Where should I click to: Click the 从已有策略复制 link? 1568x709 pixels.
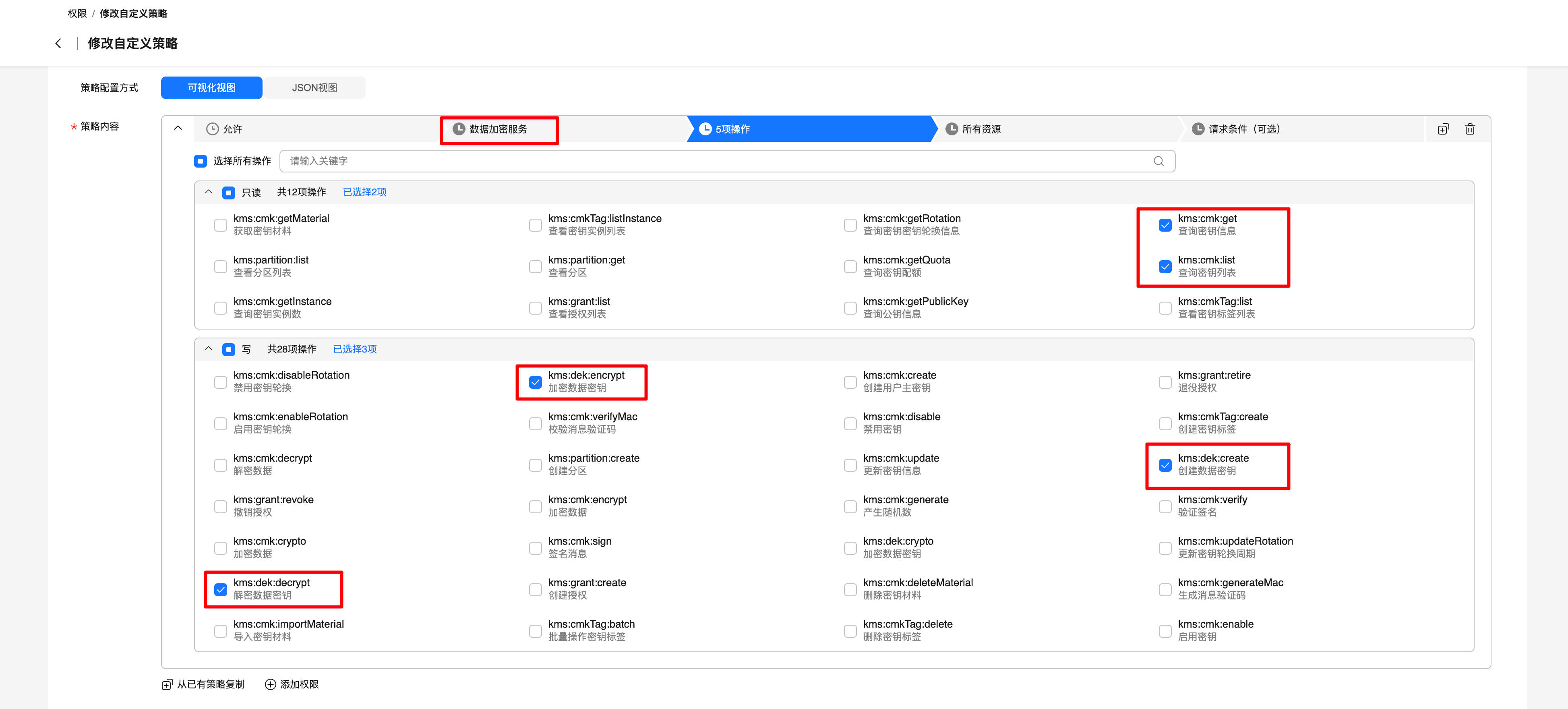coord(211,685)
